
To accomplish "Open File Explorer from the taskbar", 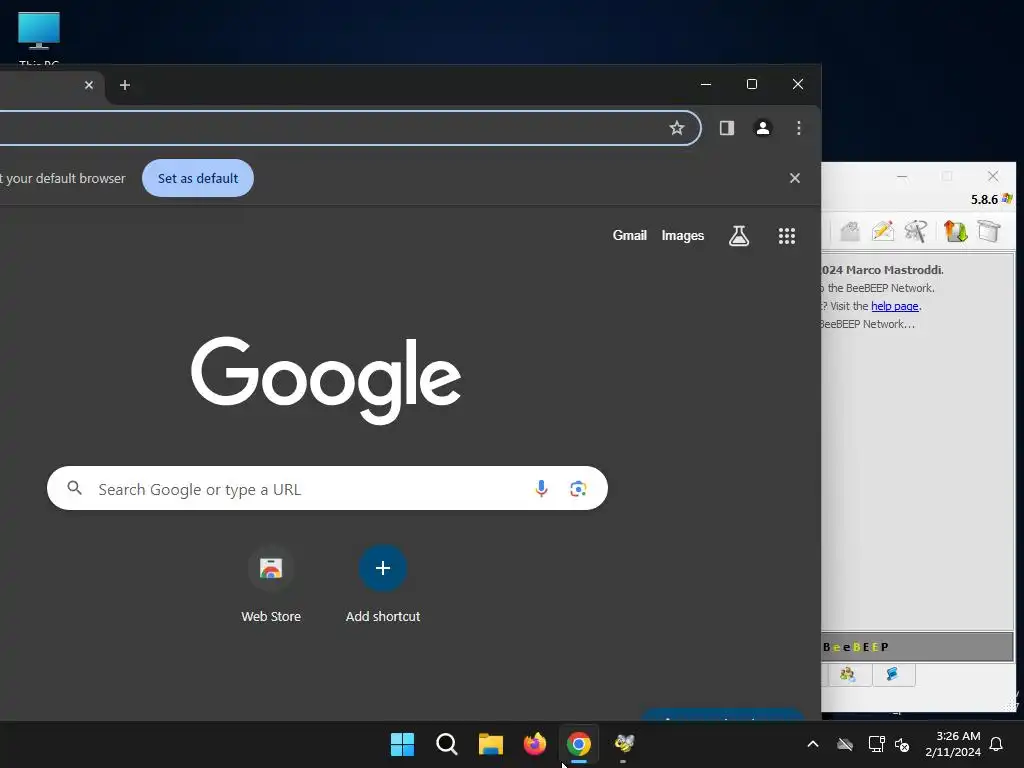I will tap(490, 744).
